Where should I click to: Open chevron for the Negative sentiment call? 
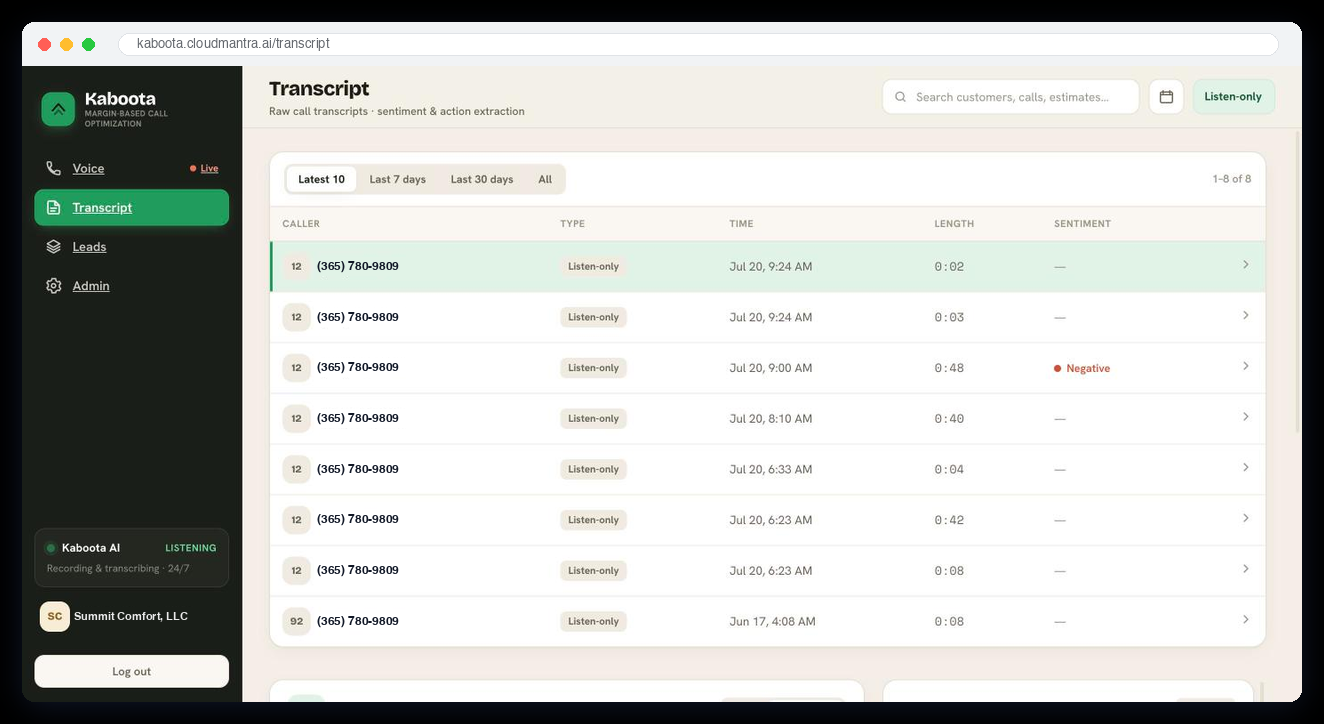tap(1245, 366)
